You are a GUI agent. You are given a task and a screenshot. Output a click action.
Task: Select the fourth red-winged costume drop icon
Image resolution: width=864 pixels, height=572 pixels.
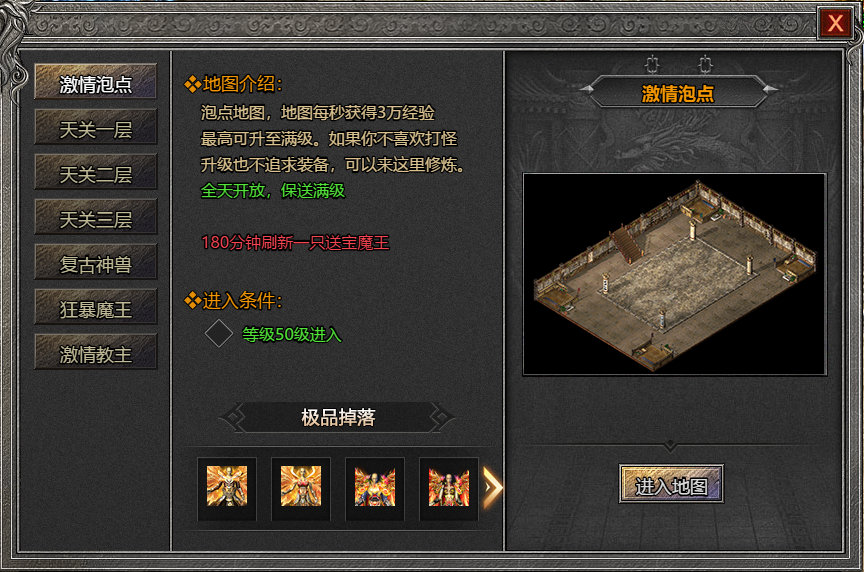[x=449, y=487]
